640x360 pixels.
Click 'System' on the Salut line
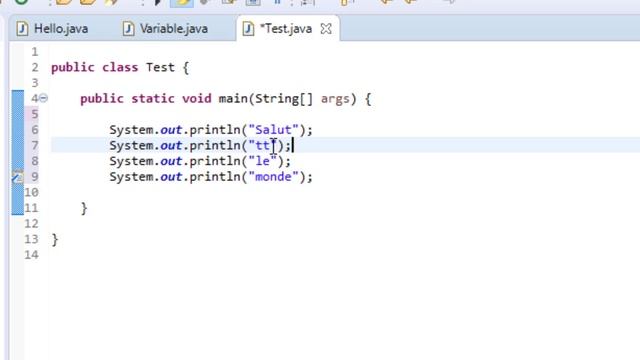pos(131,130)
